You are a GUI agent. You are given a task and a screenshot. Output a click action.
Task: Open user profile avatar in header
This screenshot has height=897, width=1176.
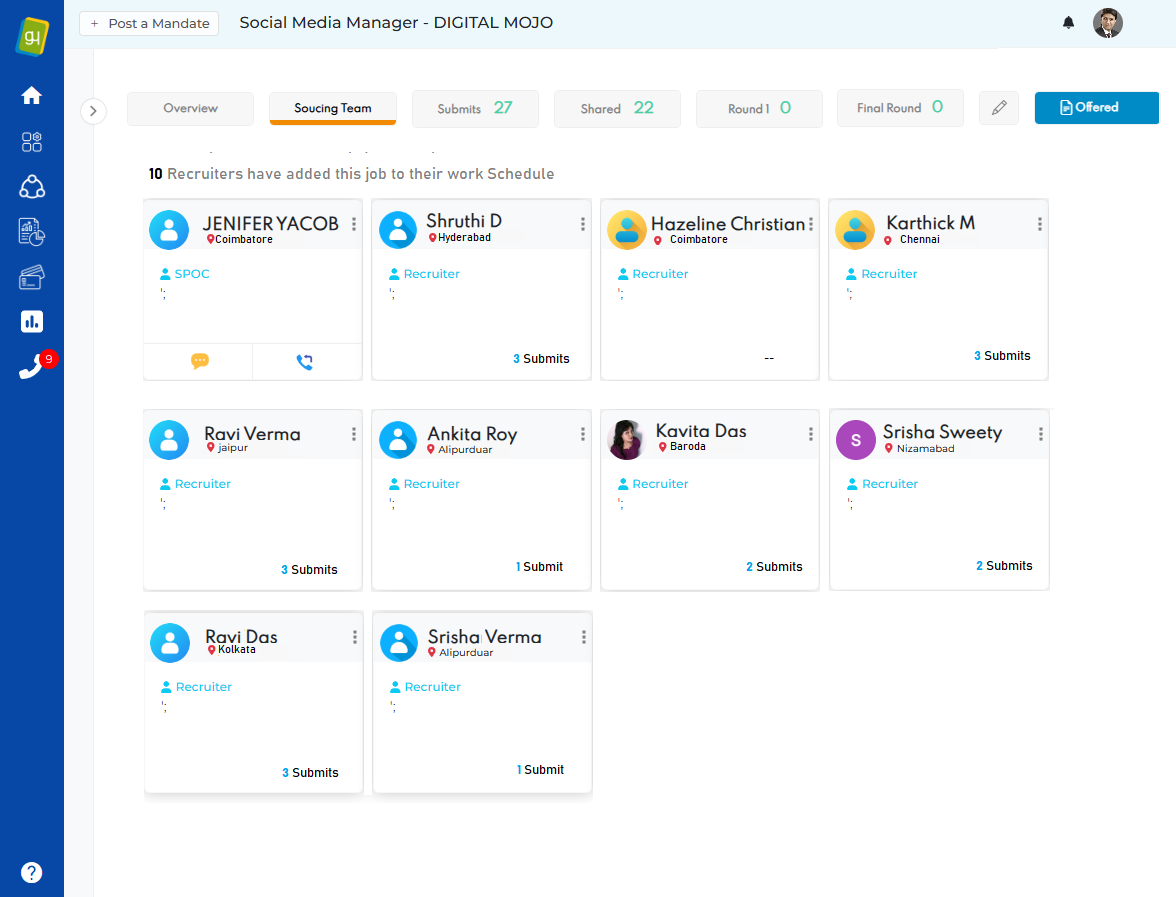1107,23
